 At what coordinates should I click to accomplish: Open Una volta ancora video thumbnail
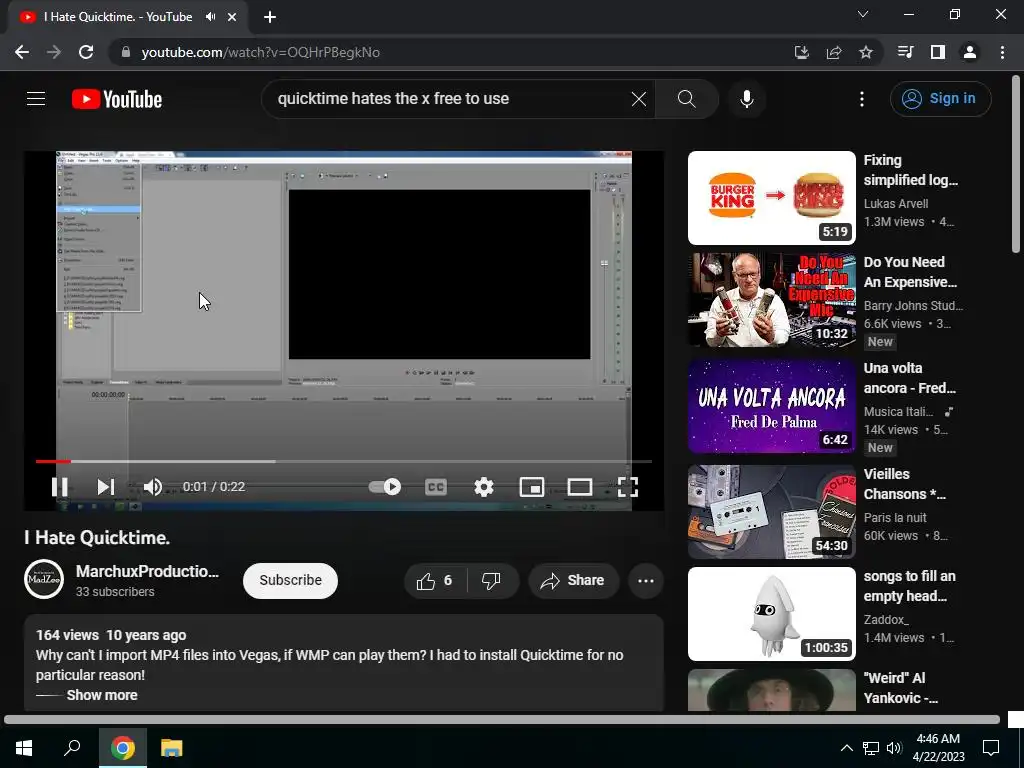[772, 406]
